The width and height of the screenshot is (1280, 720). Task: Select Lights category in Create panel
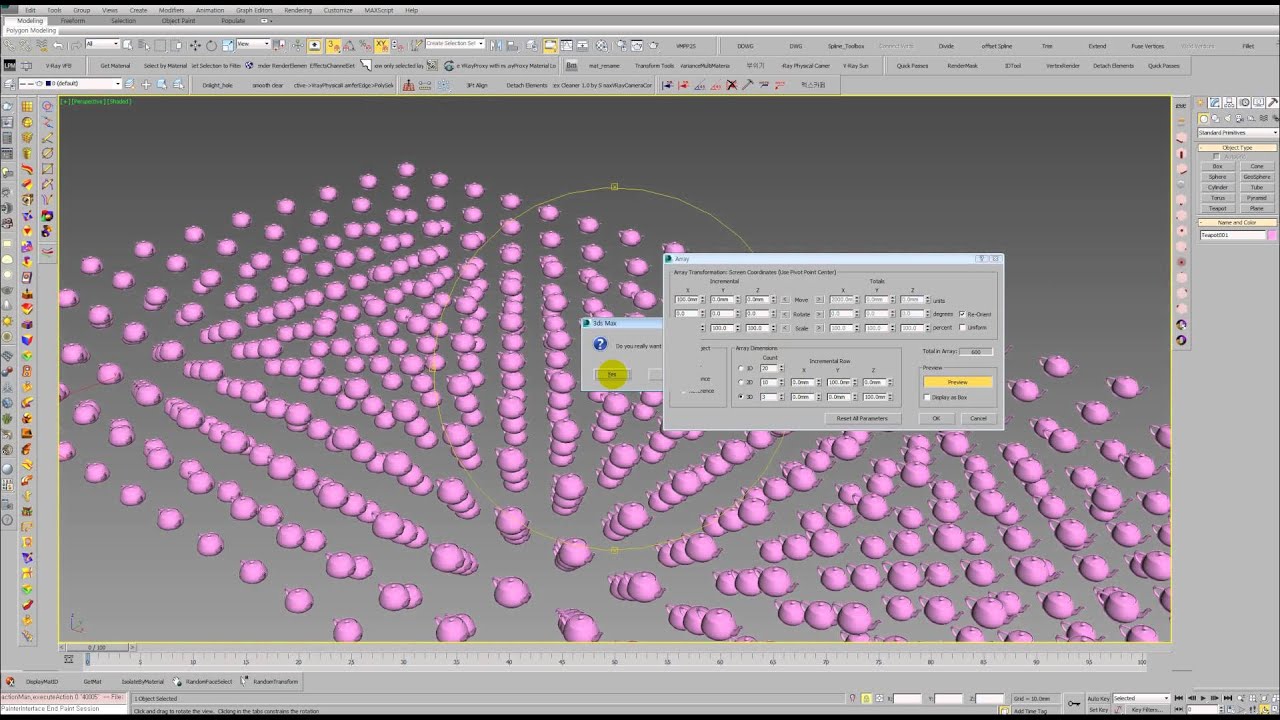pos(1228,118)
